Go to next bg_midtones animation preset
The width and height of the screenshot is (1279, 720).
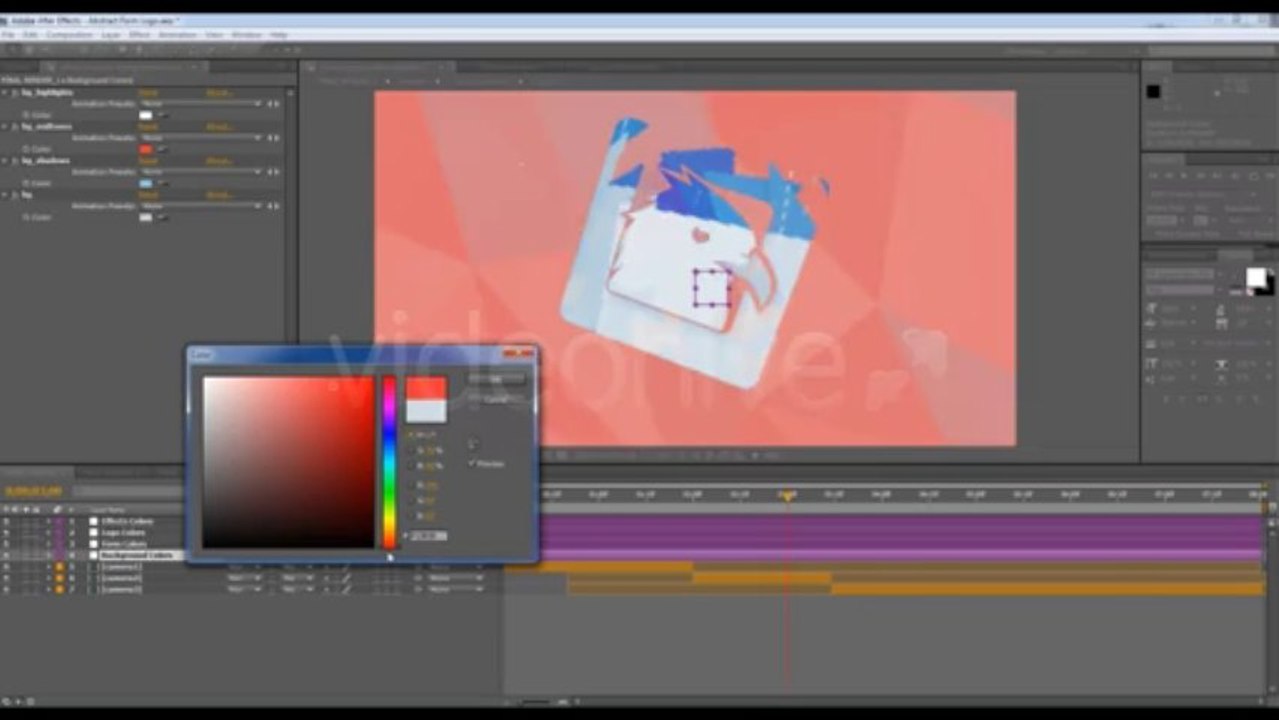[278, 138]
